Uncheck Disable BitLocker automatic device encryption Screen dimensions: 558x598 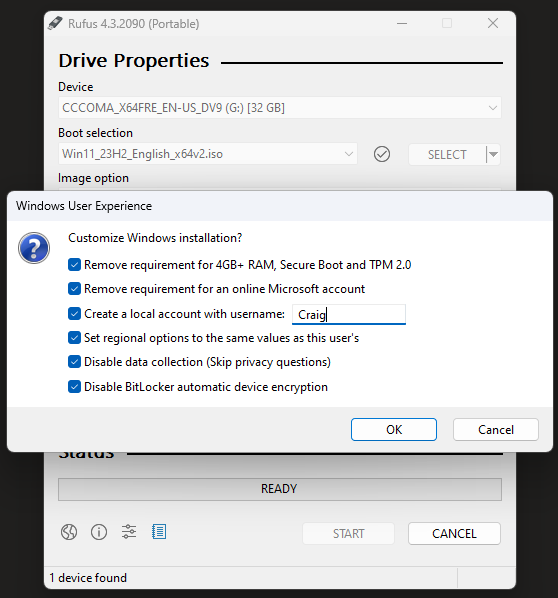[x=74, y=387]
